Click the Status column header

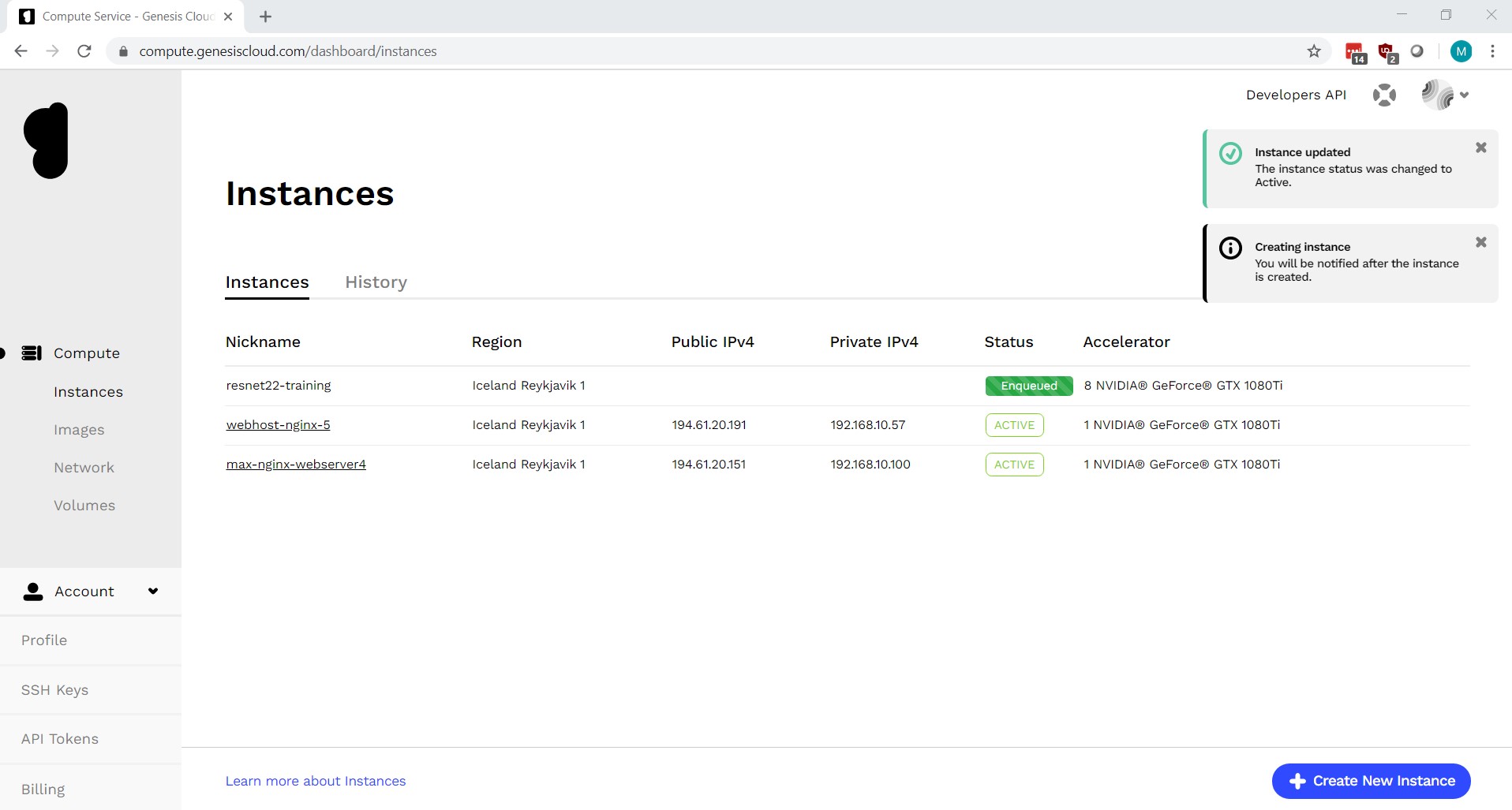tap(1009, 342)
